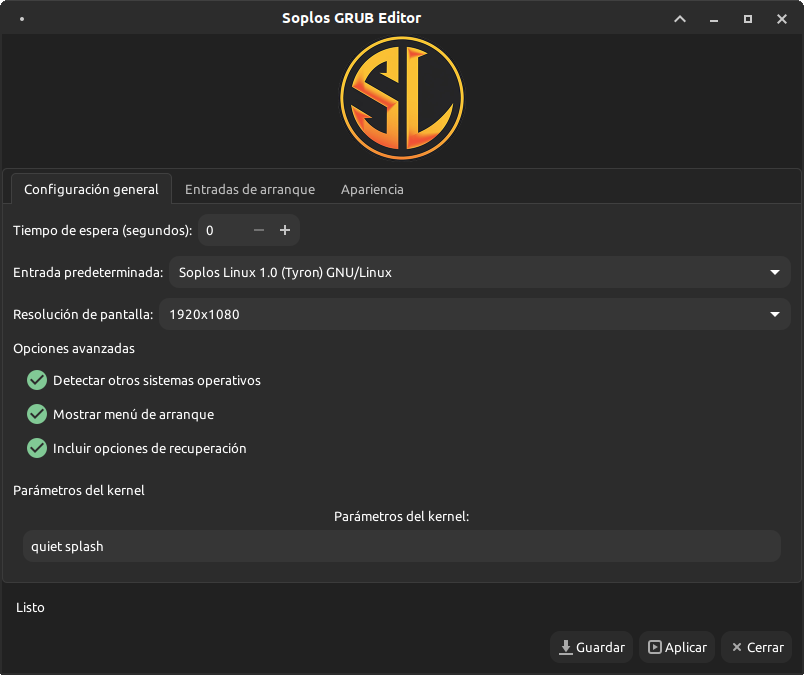
Task: Click the Soplos Linux SL logo
Action: pos(402,98)
